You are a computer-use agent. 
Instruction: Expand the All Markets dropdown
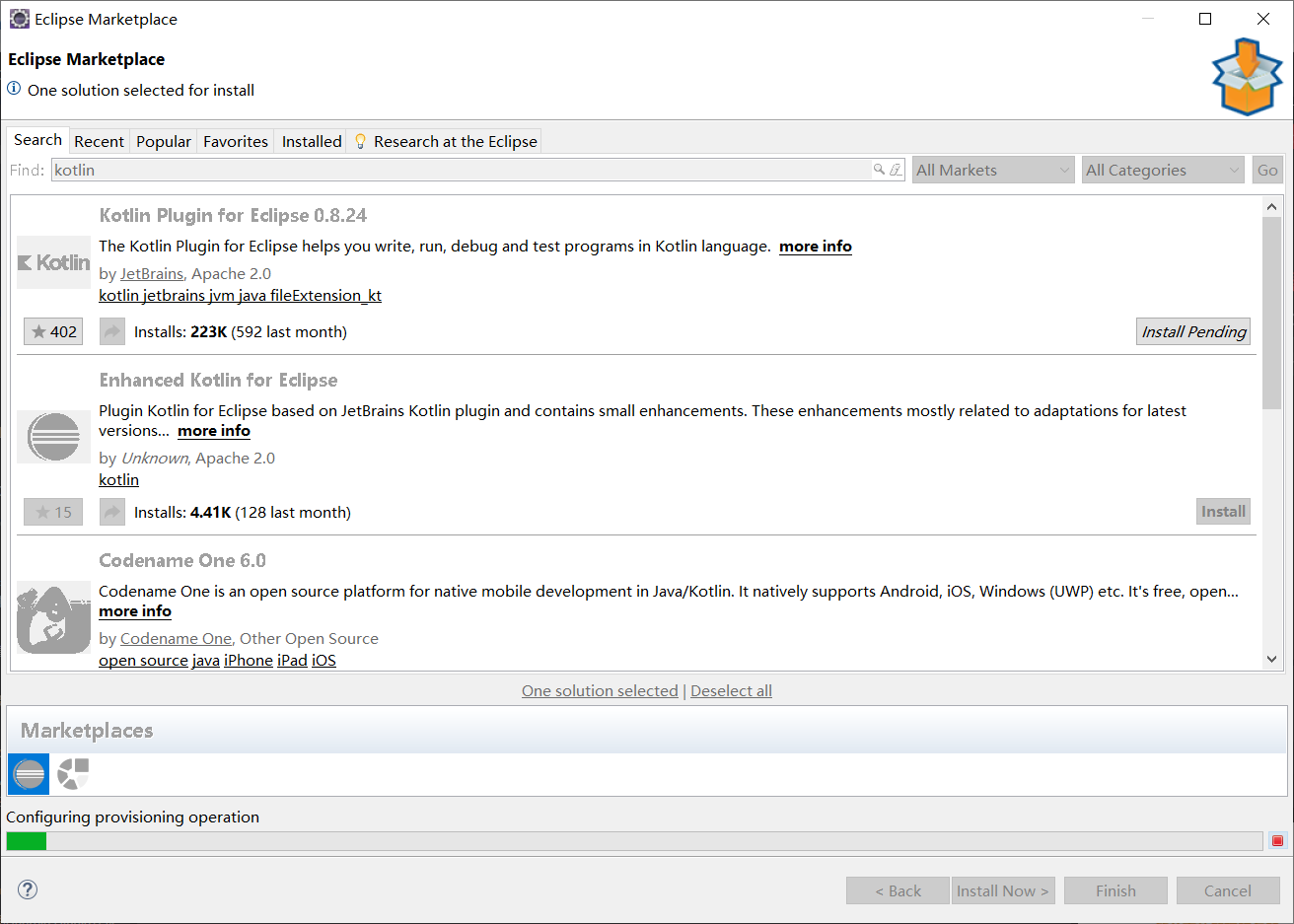[993, 170]
